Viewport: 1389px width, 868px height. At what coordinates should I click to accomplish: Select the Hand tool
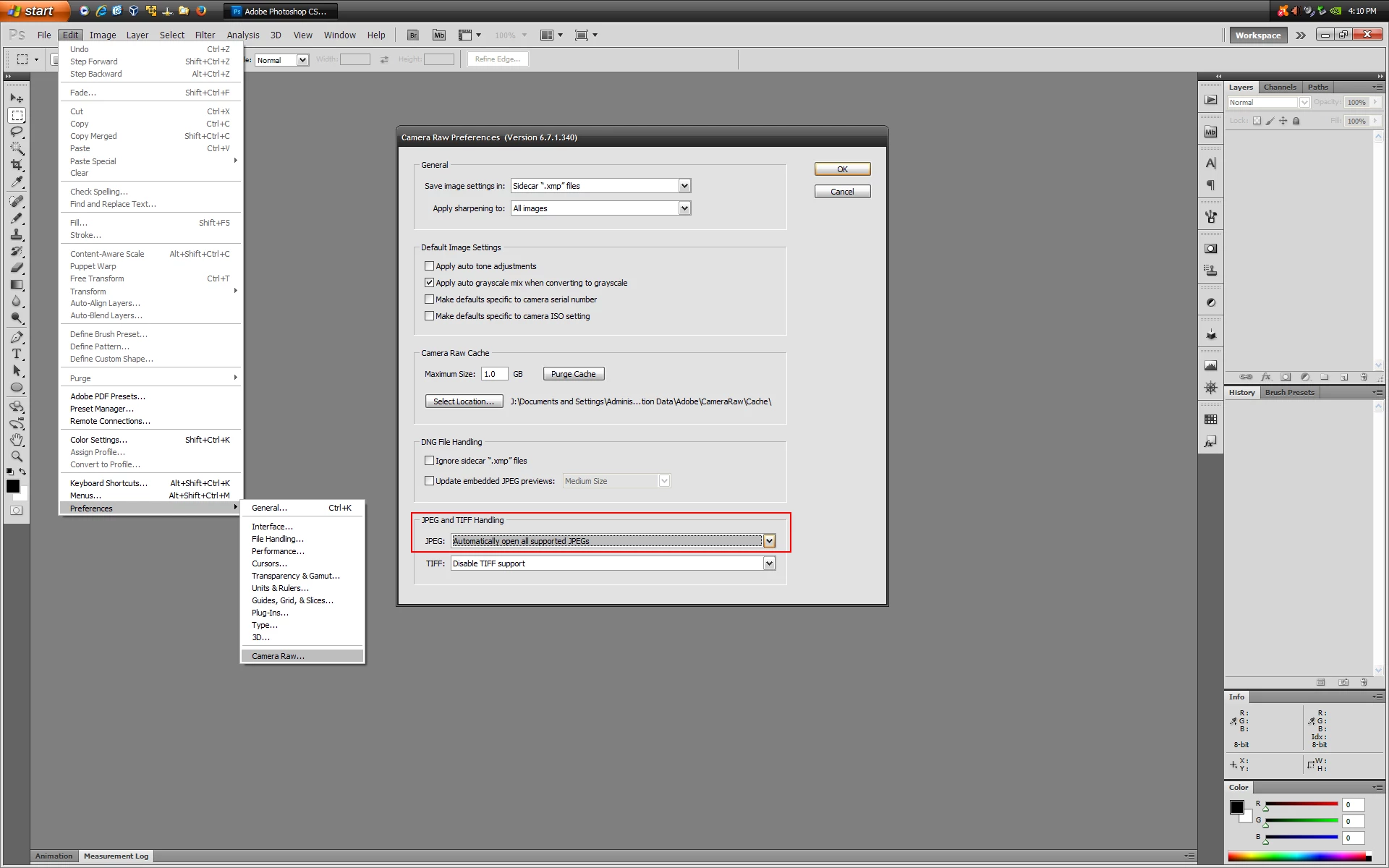pyautogui.click(x=17, y=440)
